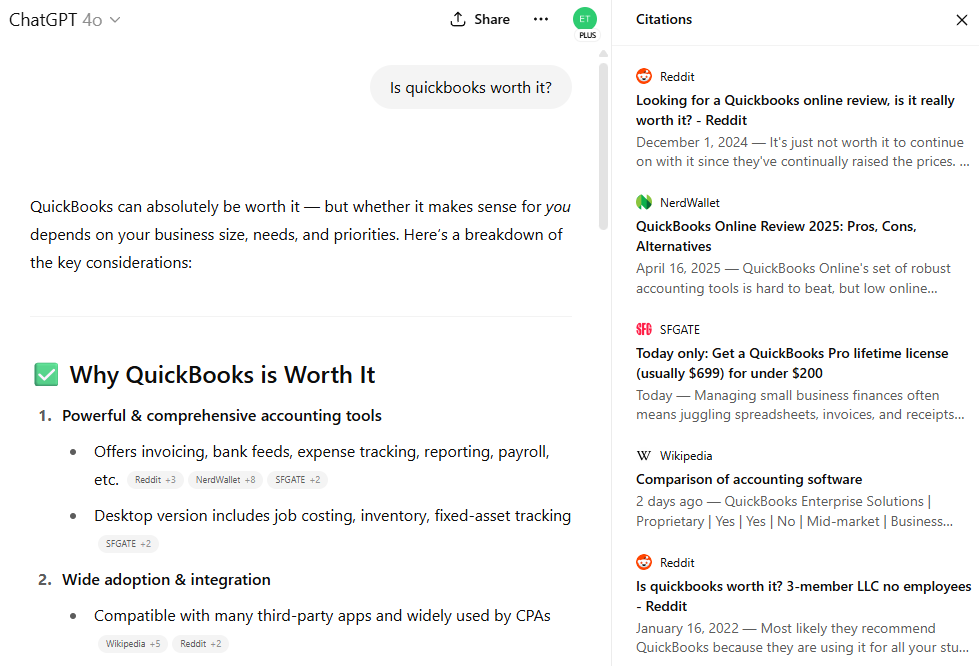Click the Wikipedia source icon
Screen dimensions: 979x666
tap(643, 455)
